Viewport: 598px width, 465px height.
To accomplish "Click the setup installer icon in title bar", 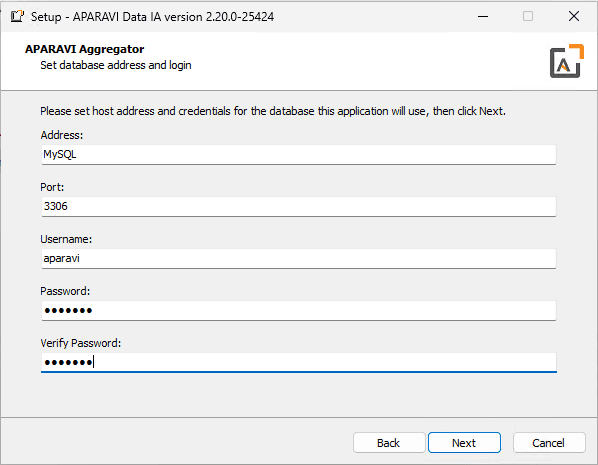I will [17, 16].
